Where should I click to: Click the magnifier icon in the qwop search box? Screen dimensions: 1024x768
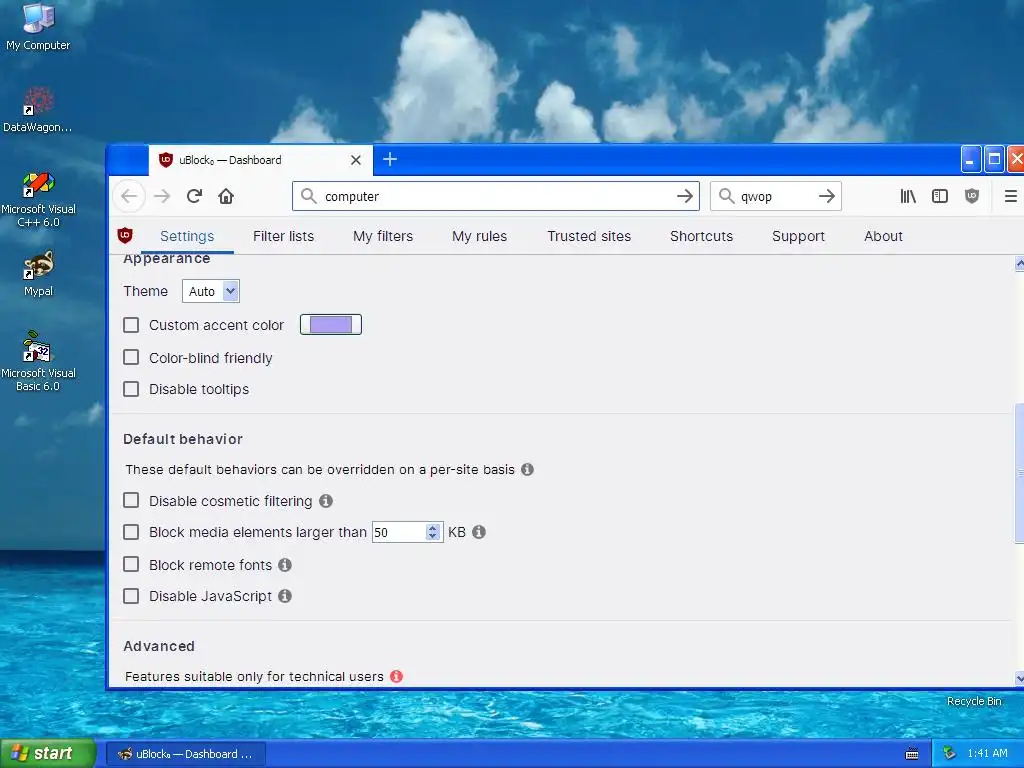tap(726, 196)
